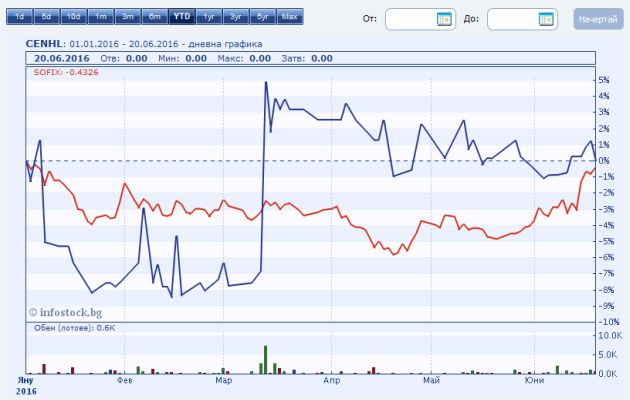Click the 5% y-axis label
Image resolution: width=630 pixels, height=400 pixels.
point(604,80)
